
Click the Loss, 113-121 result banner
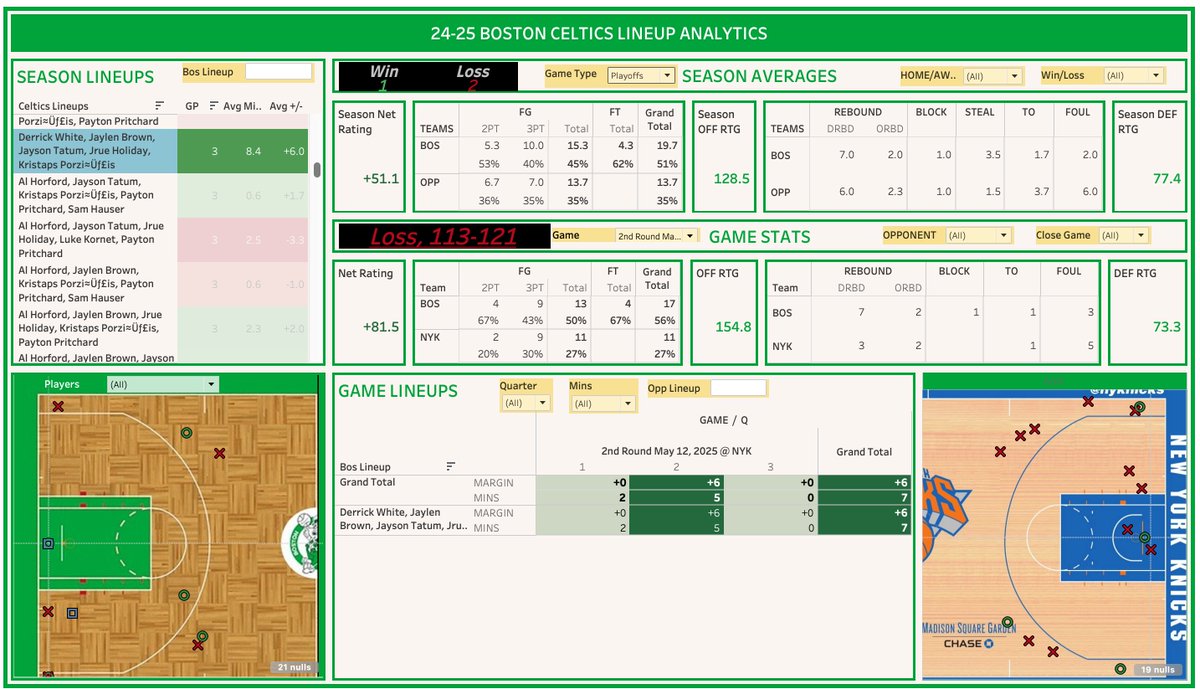[444, 236]
